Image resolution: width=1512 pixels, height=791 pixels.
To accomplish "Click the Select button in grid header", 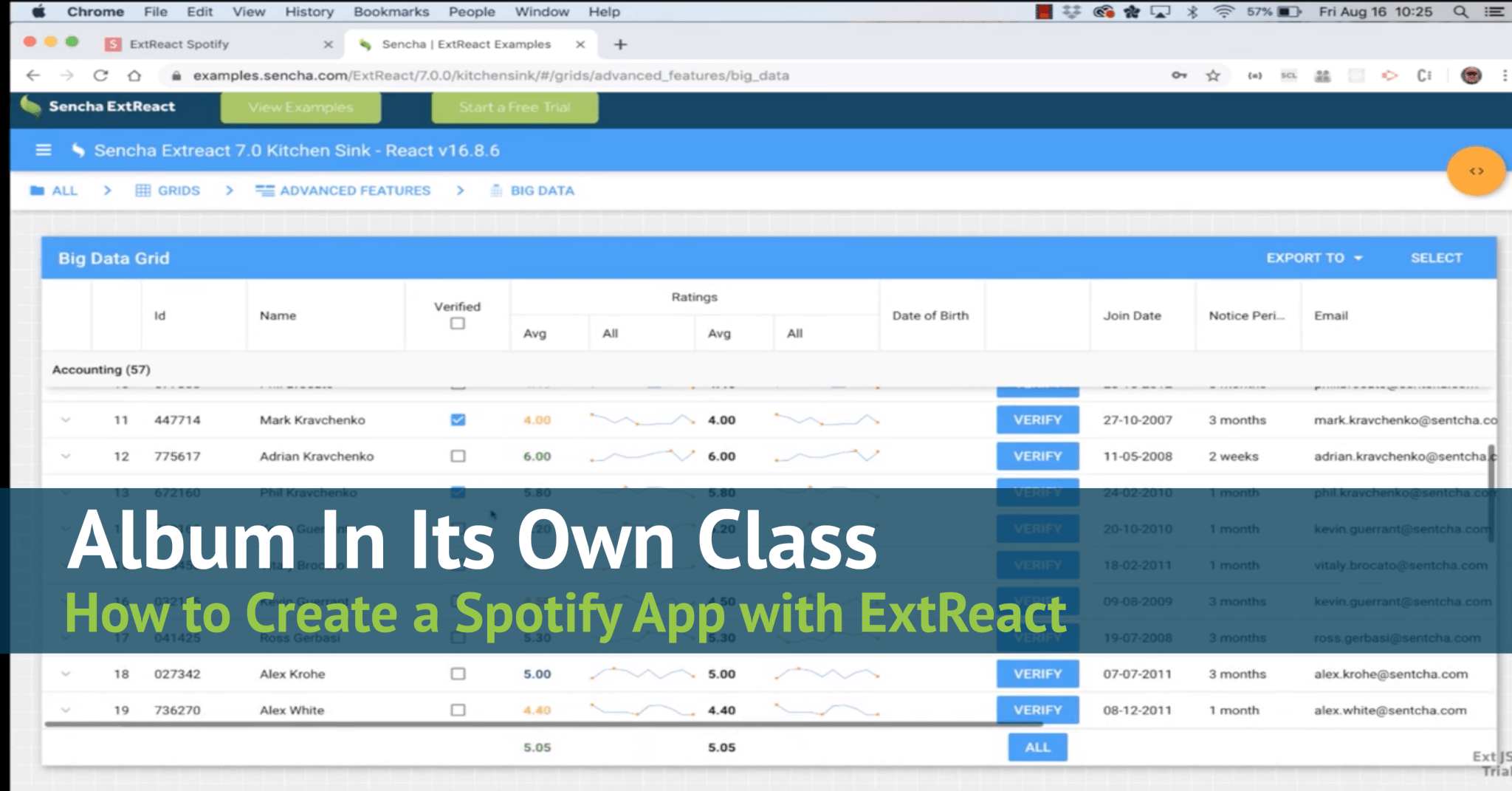I will pos(1436,258).
